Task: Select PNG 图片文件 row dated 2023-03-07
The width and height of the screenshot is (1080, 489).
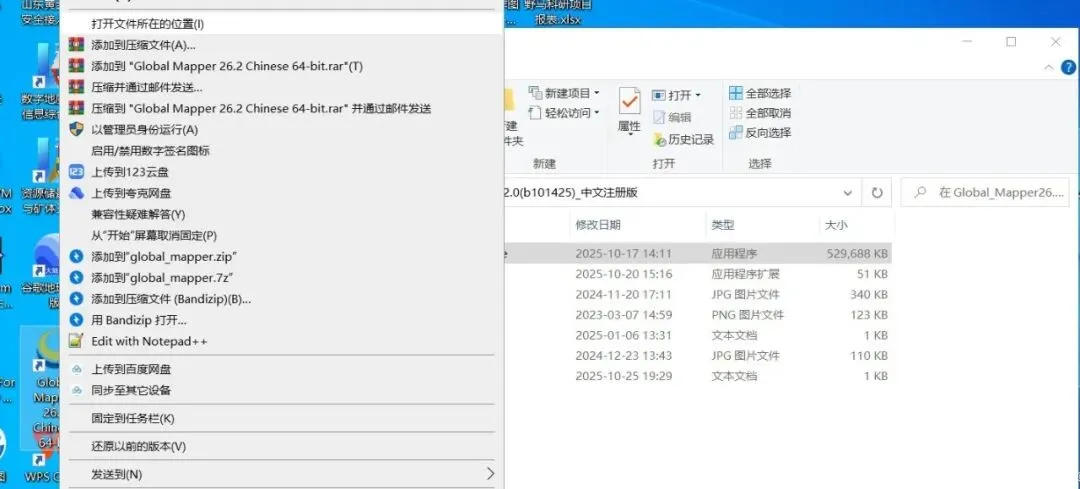Action: point(698,315)
